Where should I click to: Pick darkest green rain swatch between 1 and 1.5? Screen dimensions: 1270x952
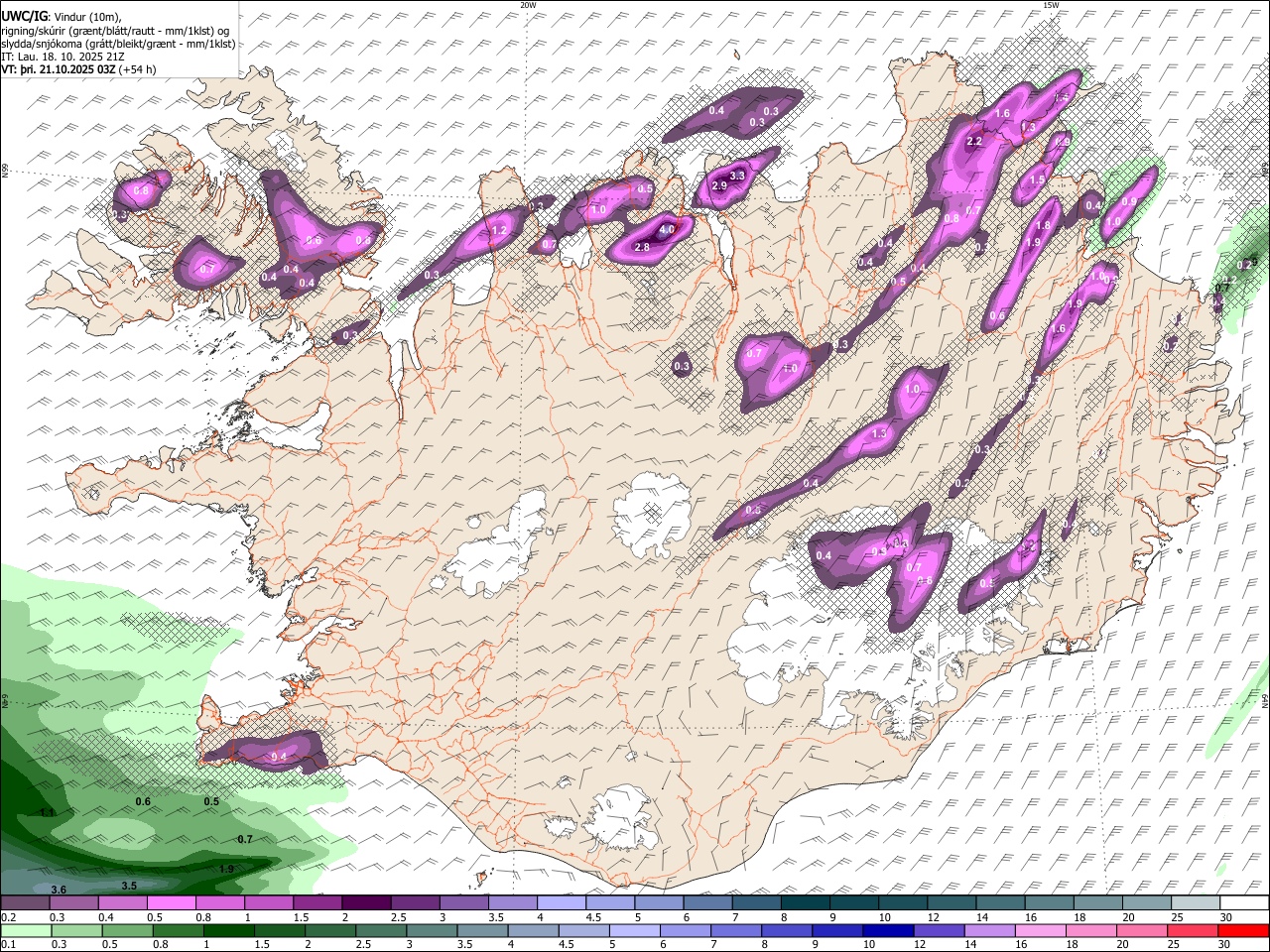[x=227, y=931]
